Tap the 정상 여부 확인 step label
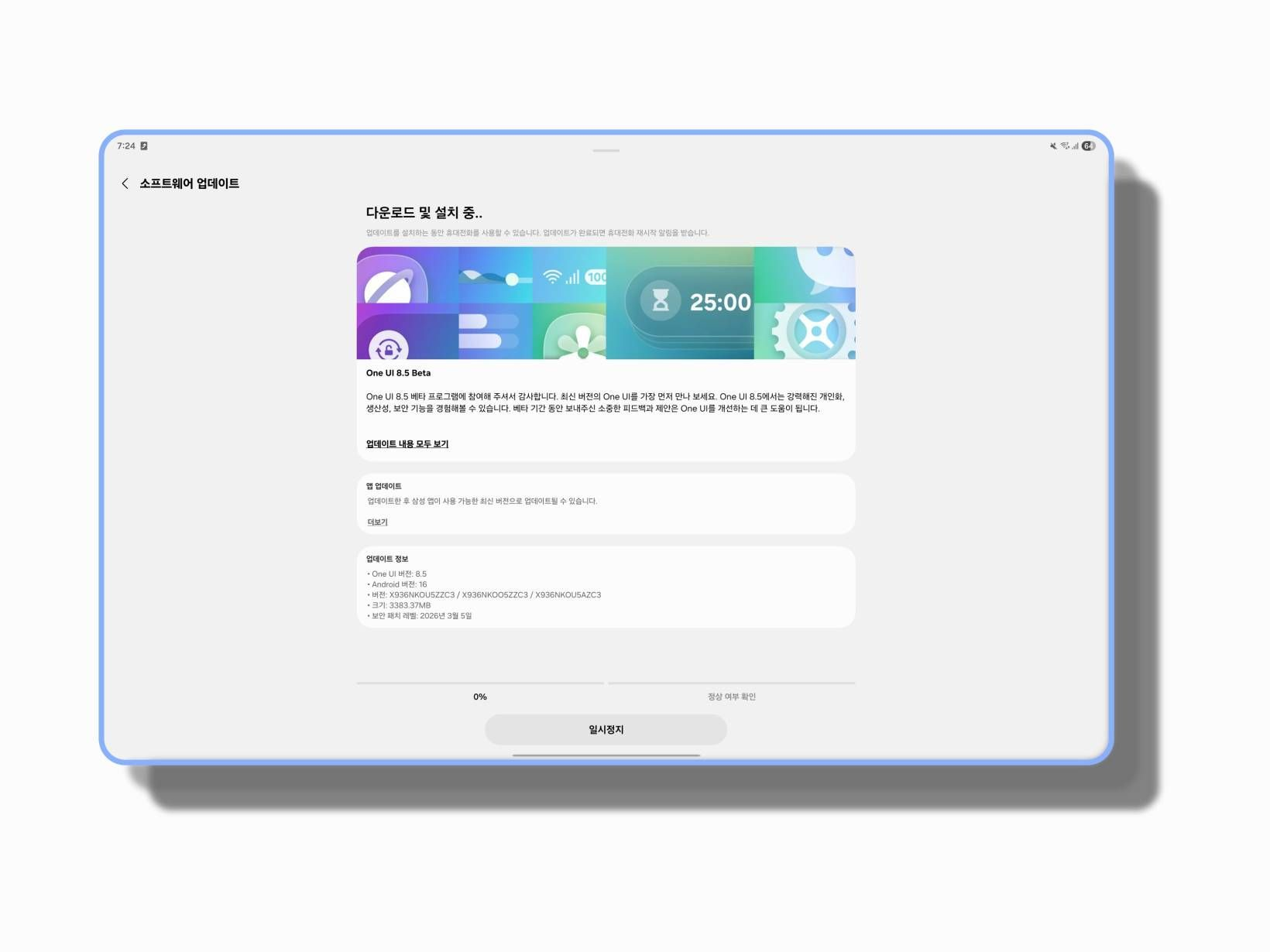The width and height of the screenshot is (1270, 952). coord(732,697)
